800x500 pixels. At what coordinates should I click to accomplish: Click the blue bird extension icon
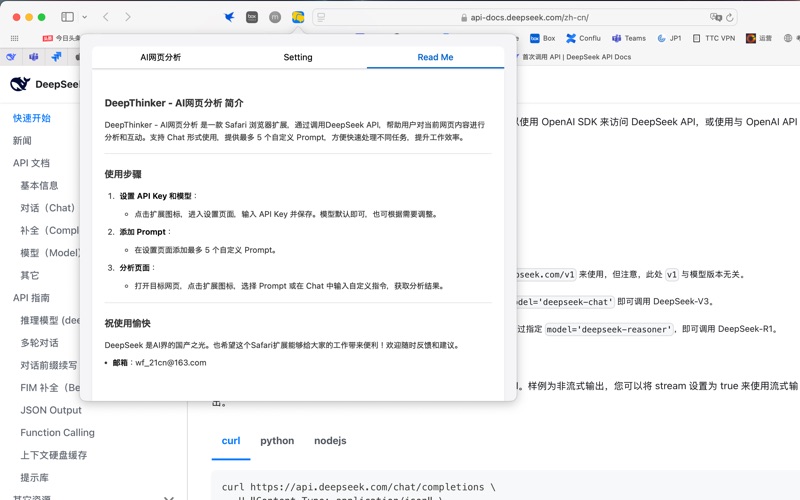(230, 17)
